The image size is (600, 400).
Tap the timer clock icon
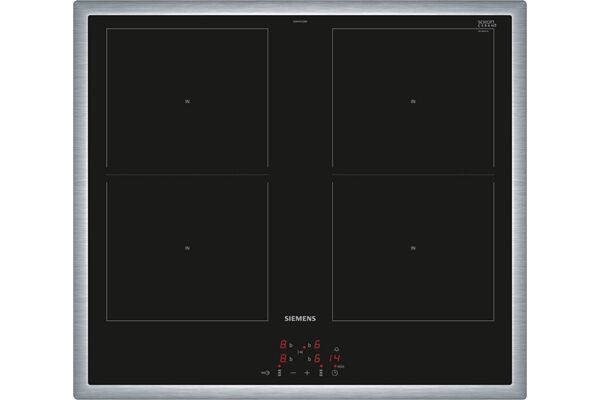pyautogui.click(x=335, y=373)
